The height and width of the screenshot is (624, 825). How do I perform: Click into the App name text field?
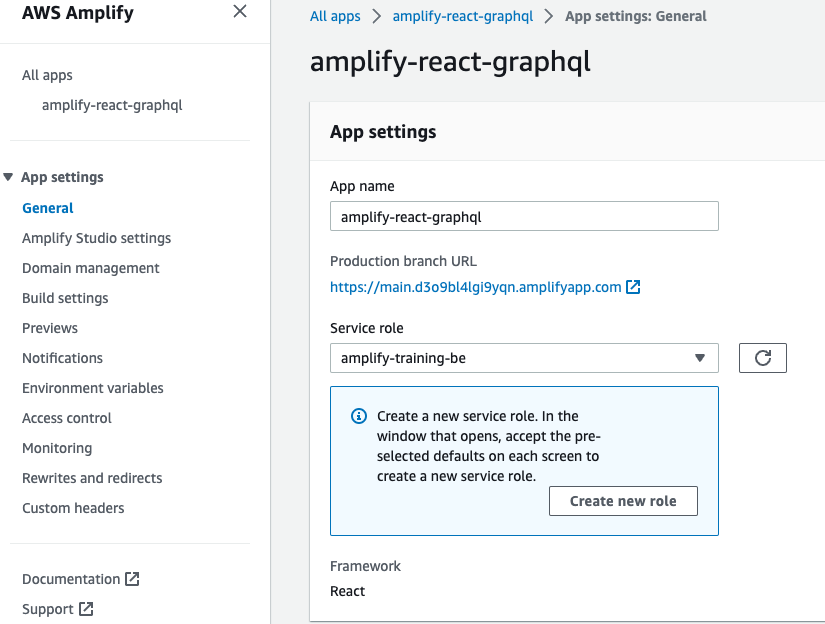pos(524,216)
